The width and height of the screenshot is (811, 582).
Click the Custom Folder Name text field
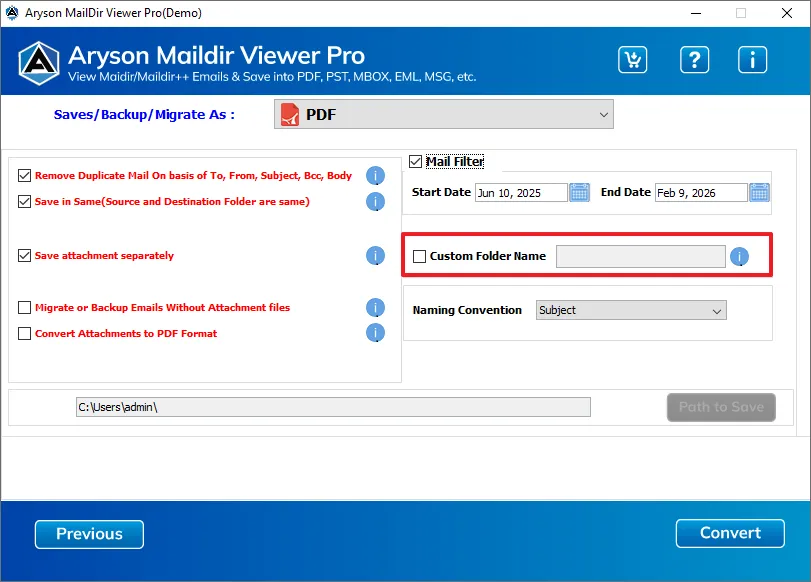pos(641,256)
